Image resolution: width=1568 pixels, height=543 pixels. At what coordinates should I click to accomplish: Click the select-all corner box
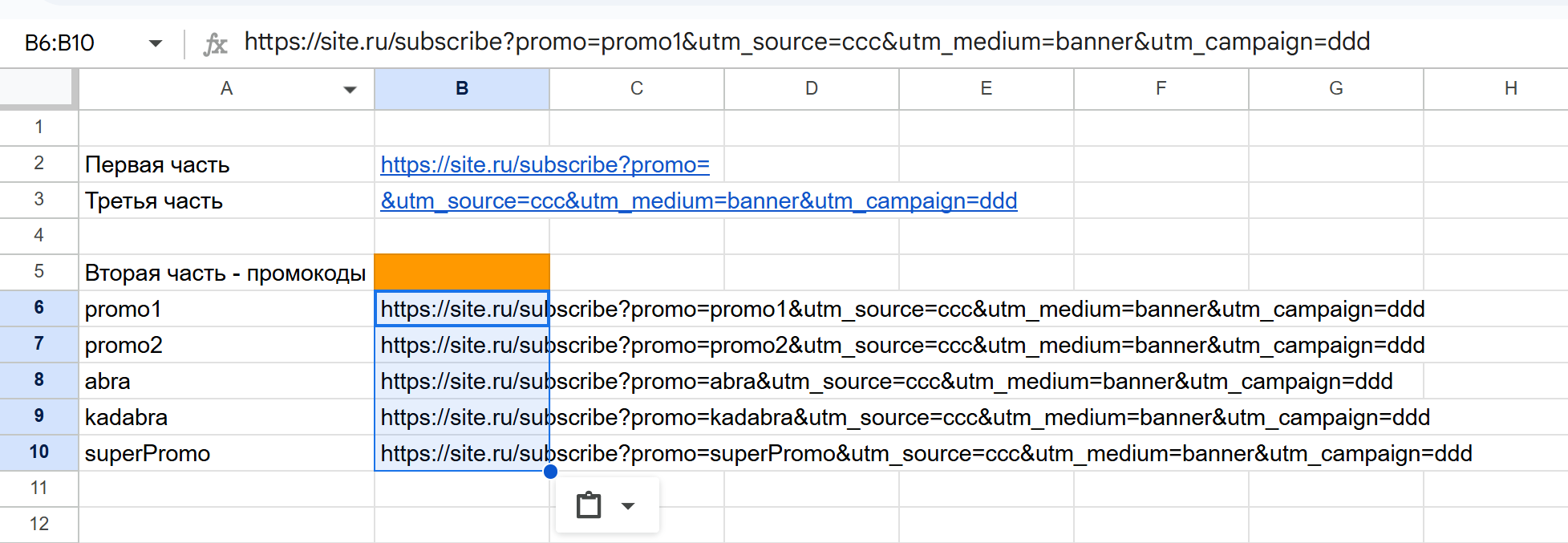38,88
